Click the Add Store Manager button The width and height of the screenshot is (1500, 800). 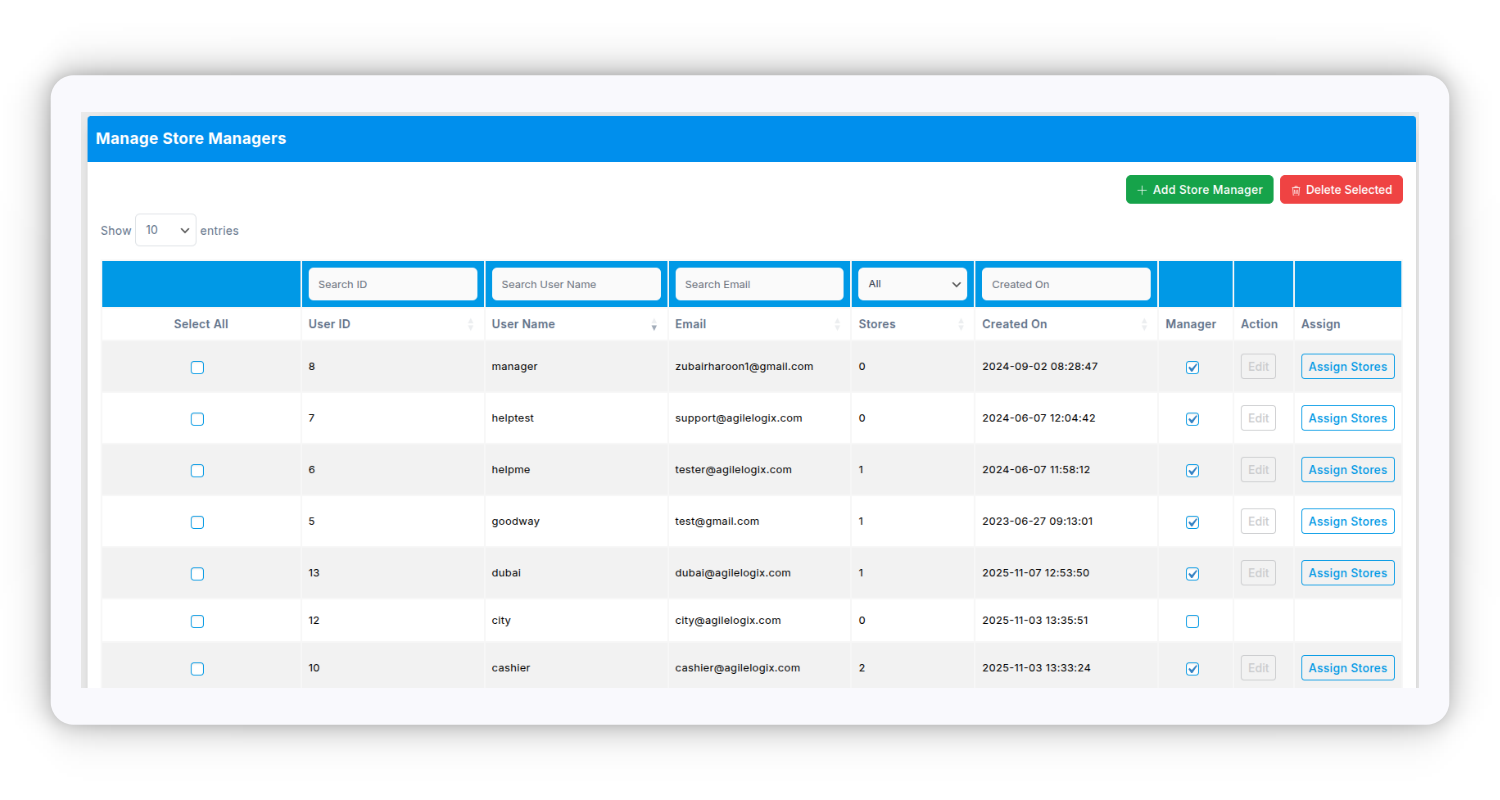pyautogui.click(x=1199, y=190)
